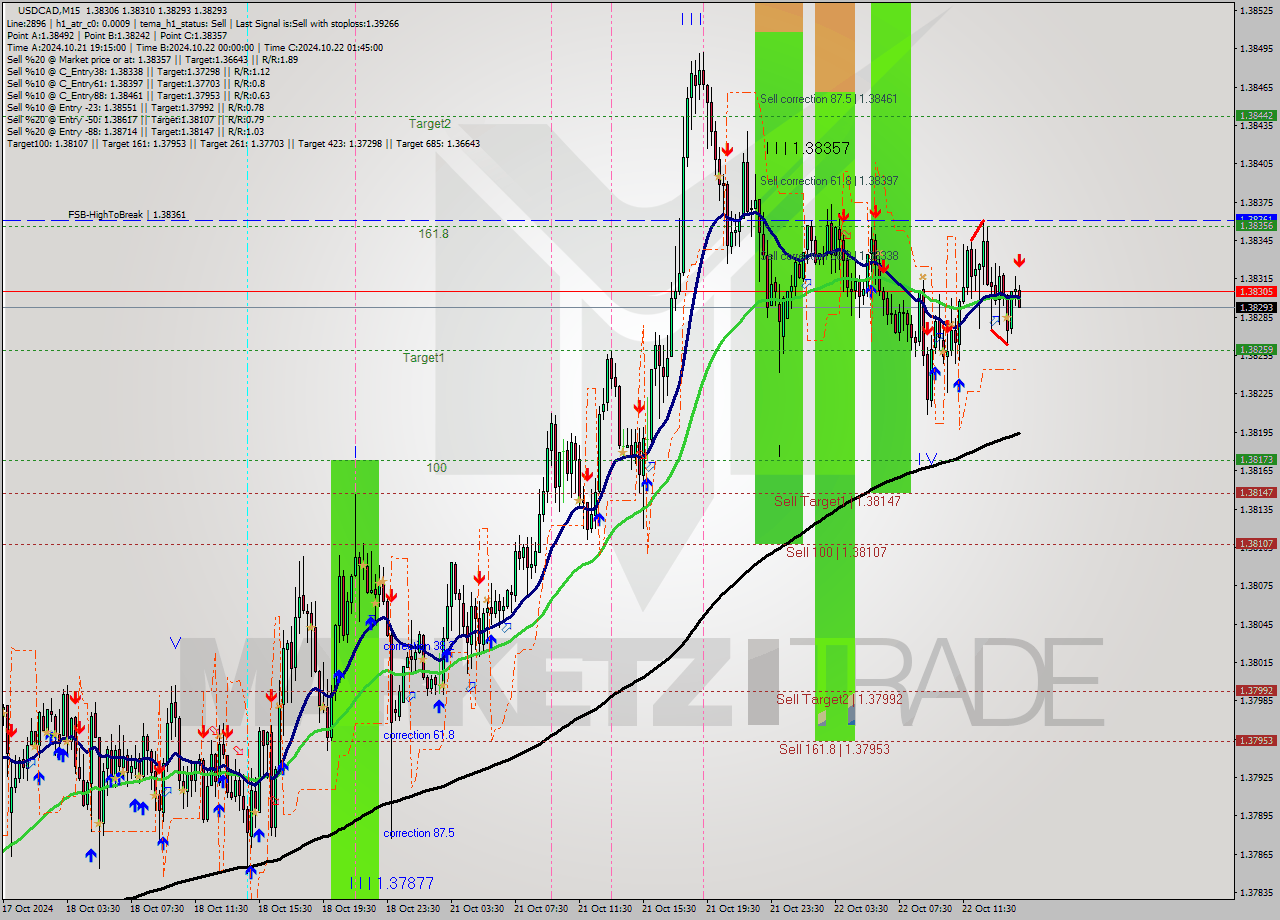Click the 1.38225 price scale value
The height and width of the screenshot is (920, 1280).
click(1256, 394)
